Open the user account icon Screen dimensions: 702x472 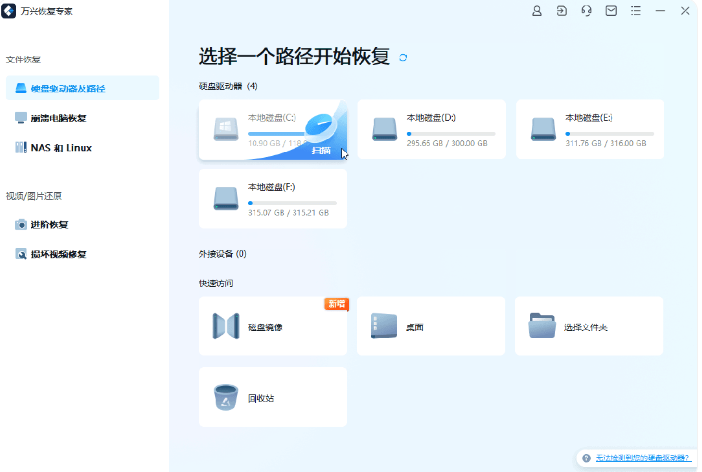tap(536, 11)
